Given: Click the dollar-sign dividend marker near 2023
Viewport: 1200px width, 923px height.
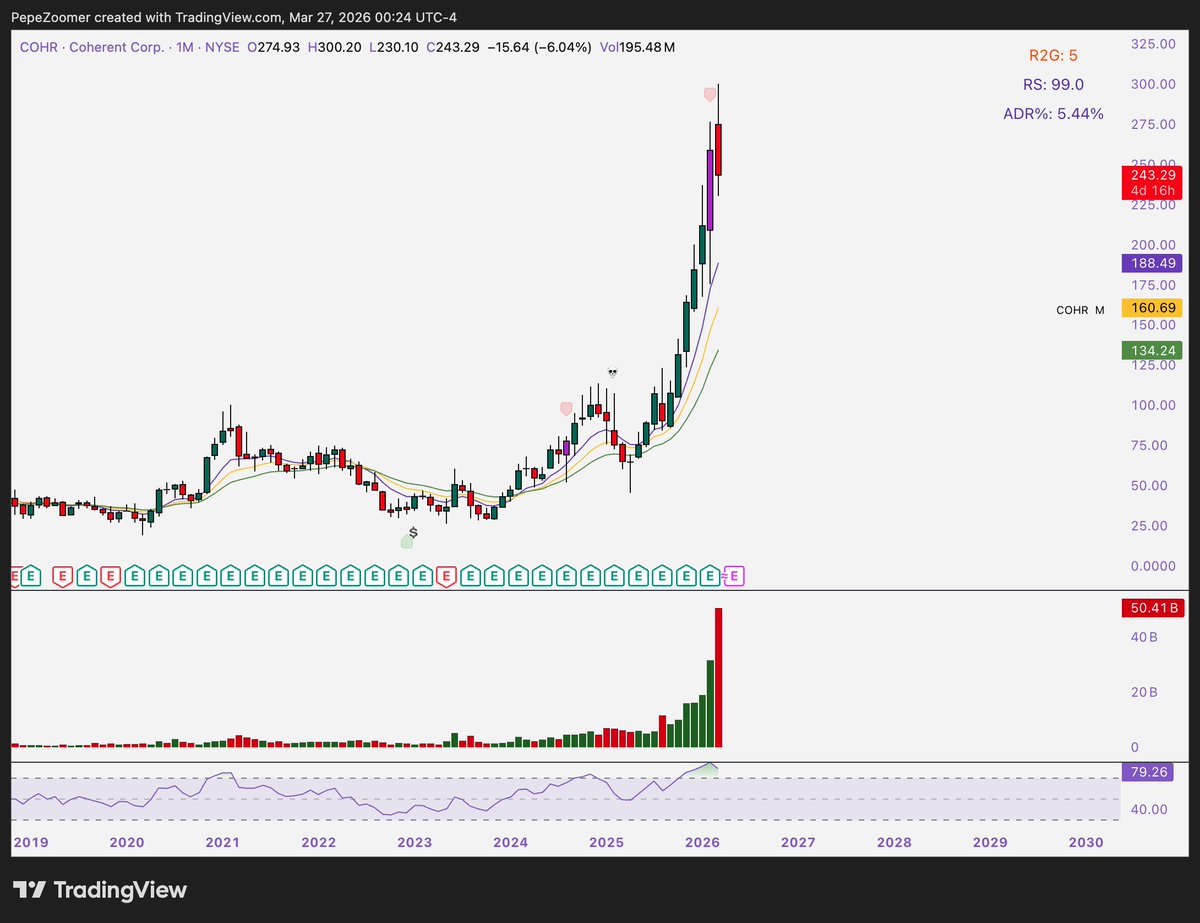Looking at the screenshot, I should (413, 533).
